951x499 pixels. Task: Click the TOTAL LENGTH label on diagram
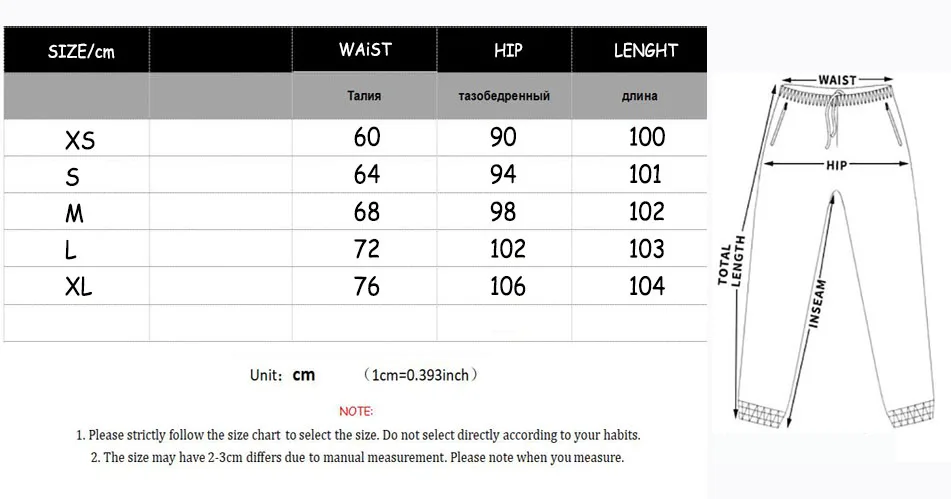(732, 261)
